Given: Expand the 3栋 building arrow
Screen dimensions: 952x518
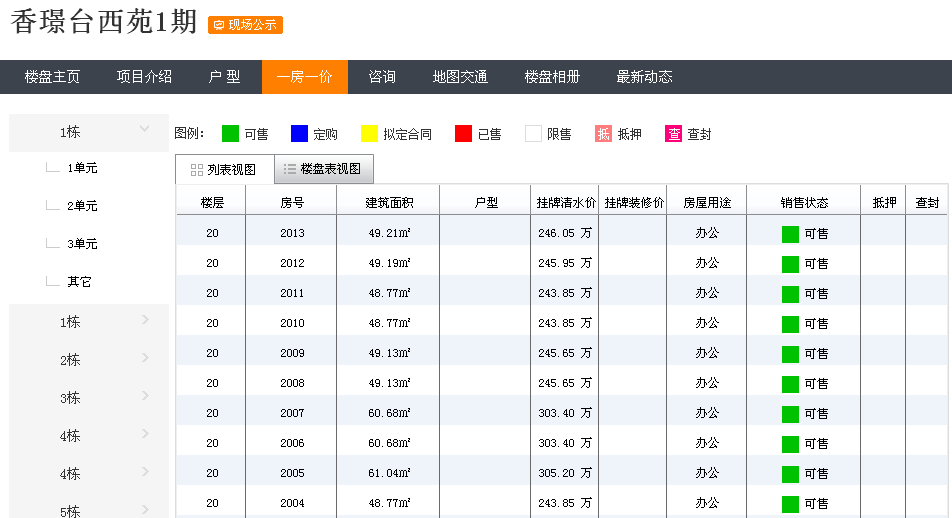Looking at the screenshot, I should coord(145,395).
